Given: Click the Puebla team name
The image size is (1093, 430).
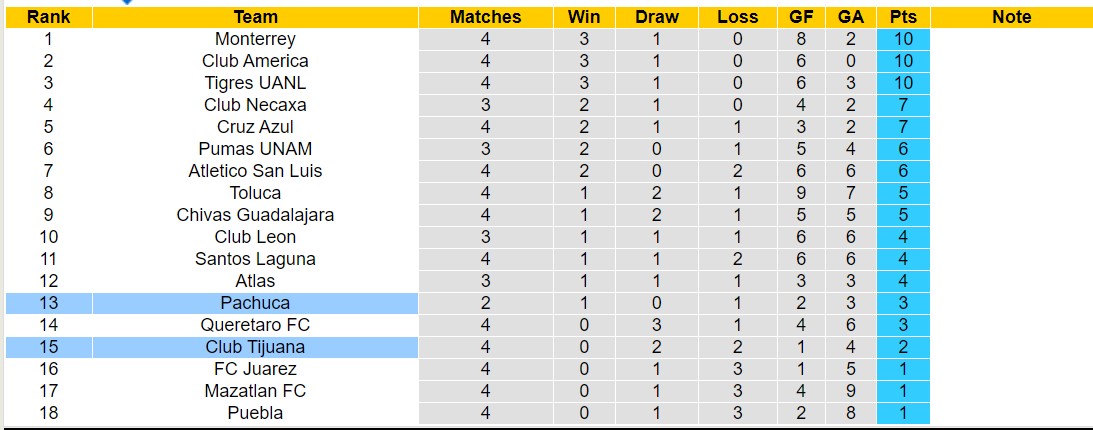Looking at the screenshot, I should [255, 413].
